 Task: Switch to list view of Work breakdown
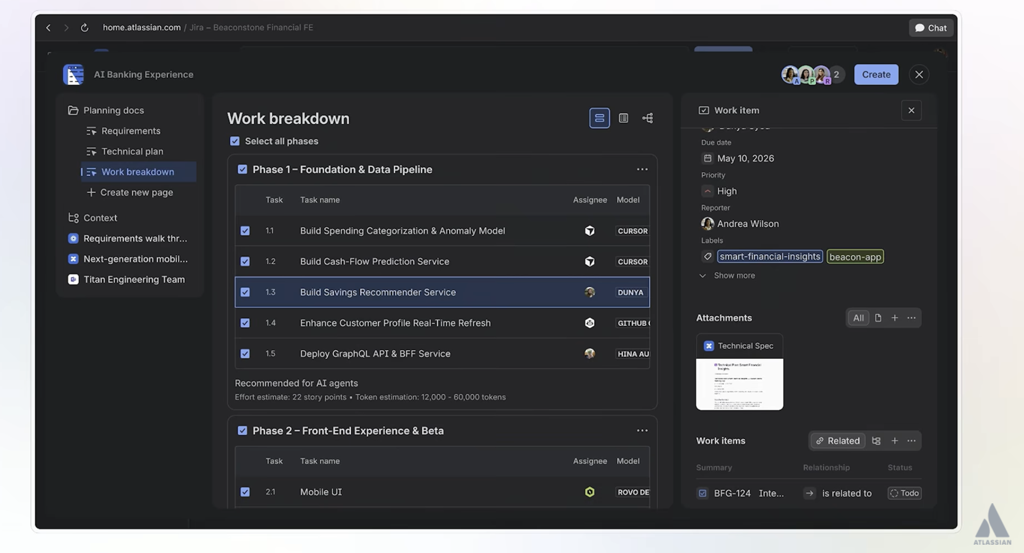[599, 118]
